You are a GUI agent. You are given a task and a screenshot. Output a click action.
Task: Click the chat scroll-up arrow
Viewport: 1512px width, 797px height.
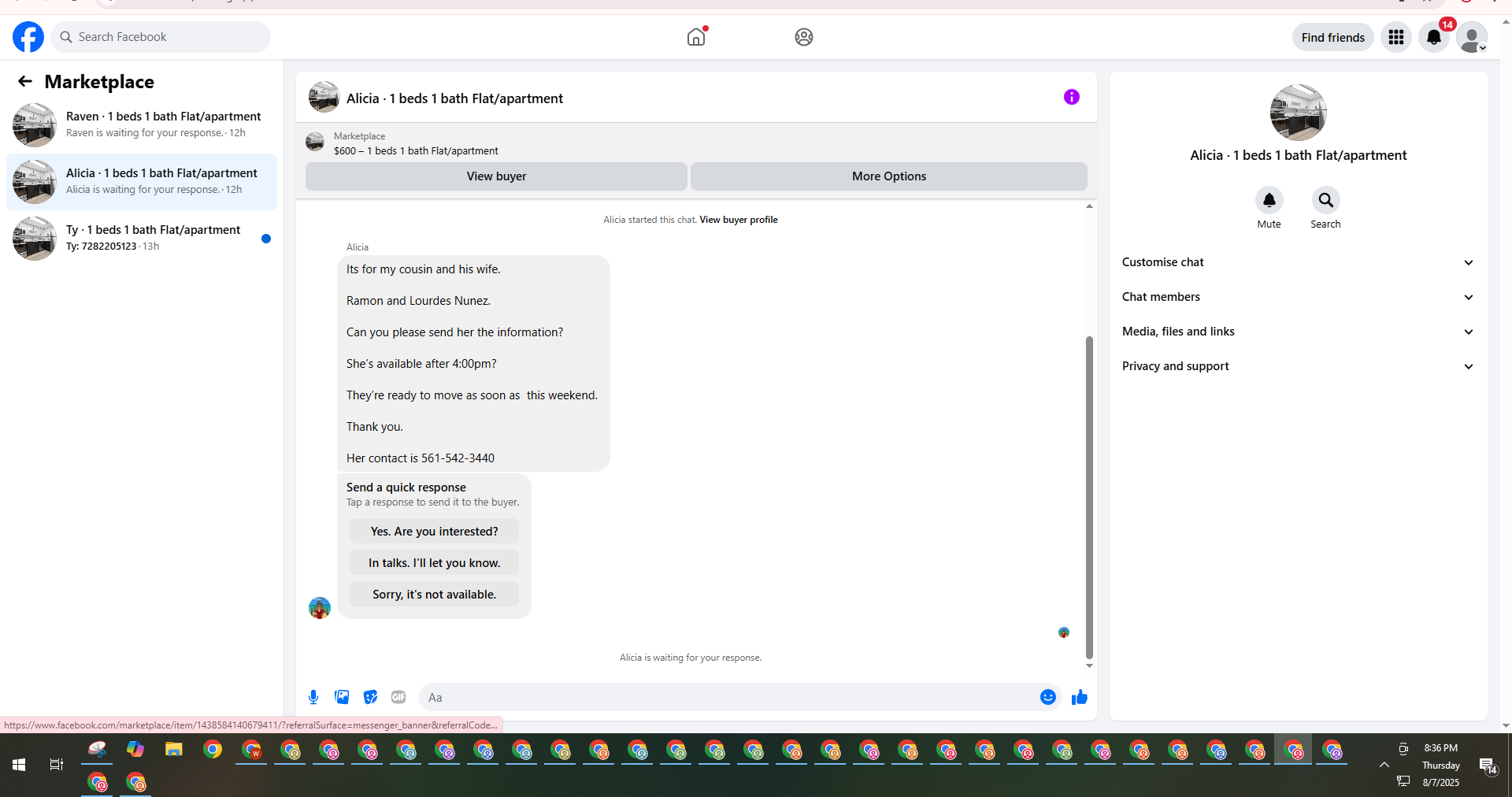[x=1089, y=206]
